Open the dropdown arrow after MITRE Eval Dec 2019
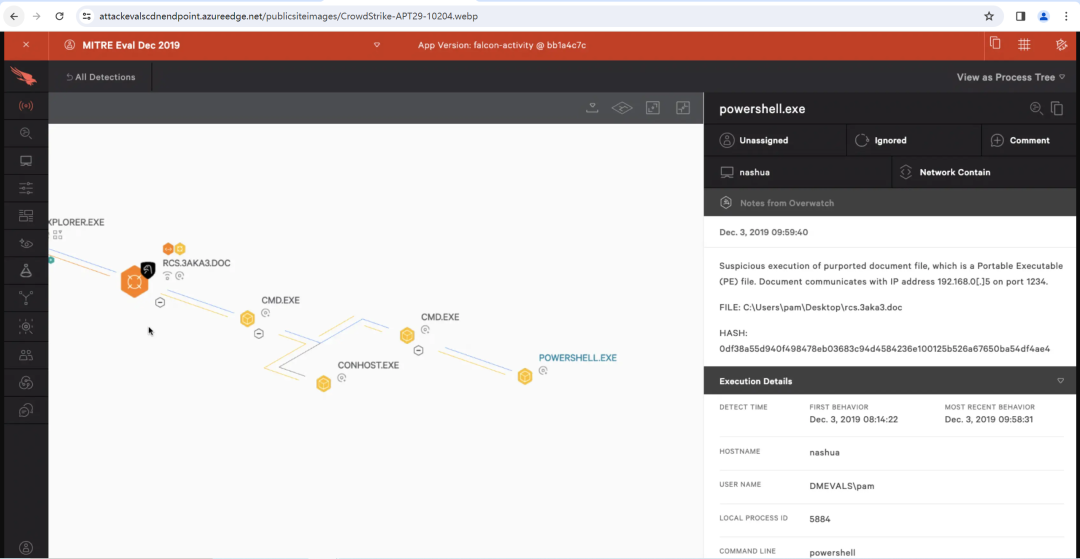The height and width of the screenshot is (559, 1080). (377, 45)
